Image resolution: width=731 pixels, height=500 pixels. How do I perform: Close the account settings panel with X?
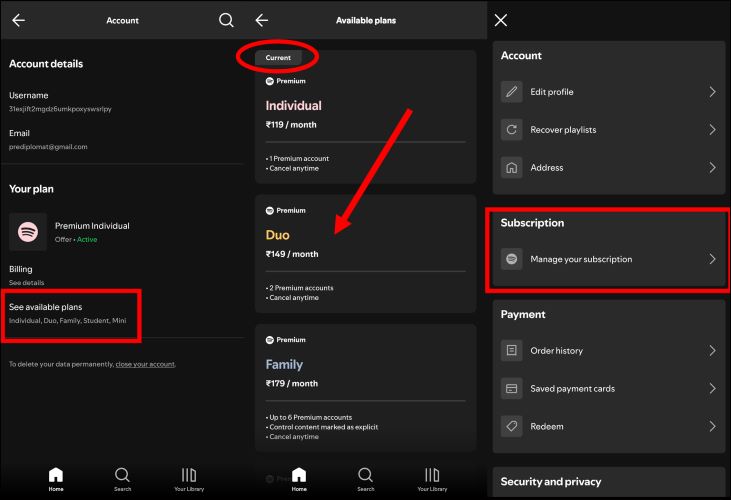[x=501, y=20]
